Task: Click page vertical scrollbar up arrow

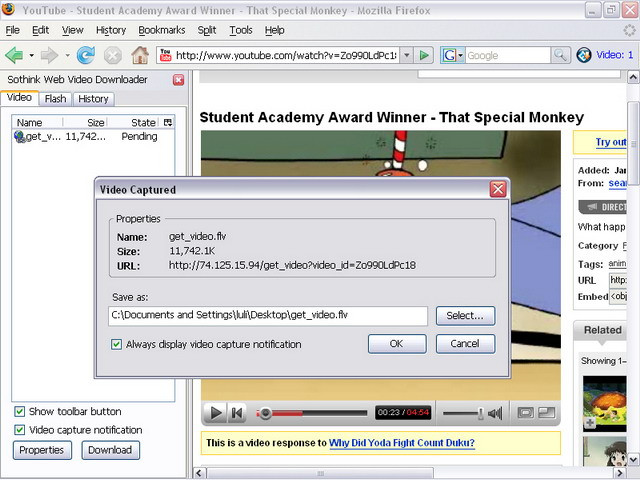Action: 633,77
